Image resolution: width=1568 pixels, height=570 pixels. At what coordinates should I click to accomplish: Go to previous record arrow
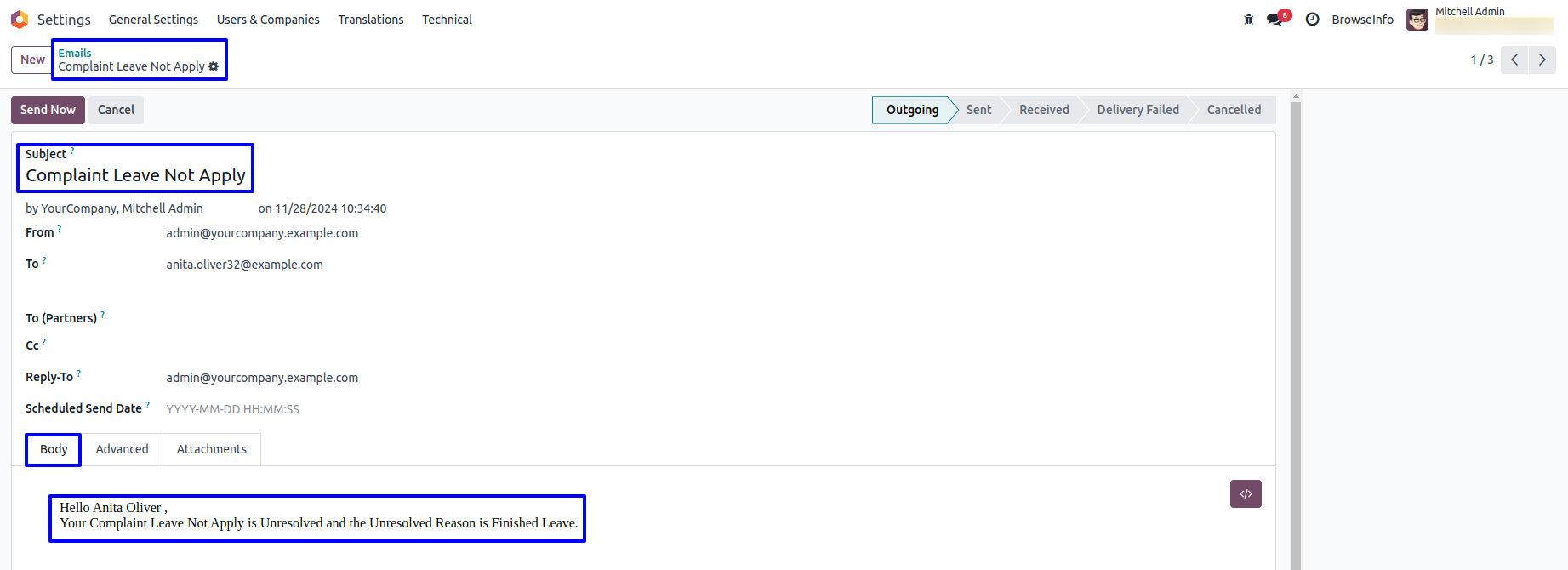click(1514, 60)
